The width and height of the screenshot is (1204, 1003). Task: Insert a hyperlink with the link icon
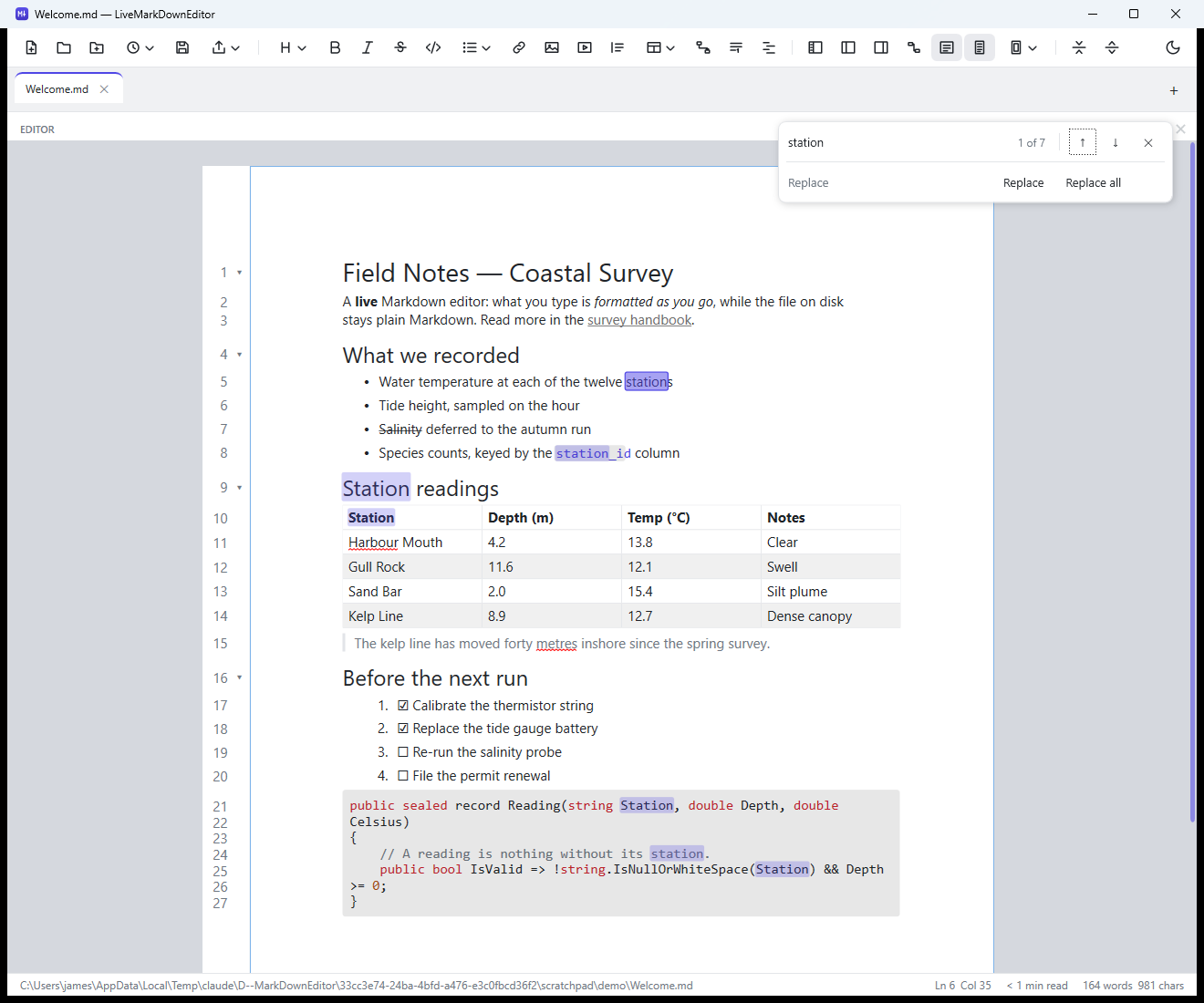point(519,47)
